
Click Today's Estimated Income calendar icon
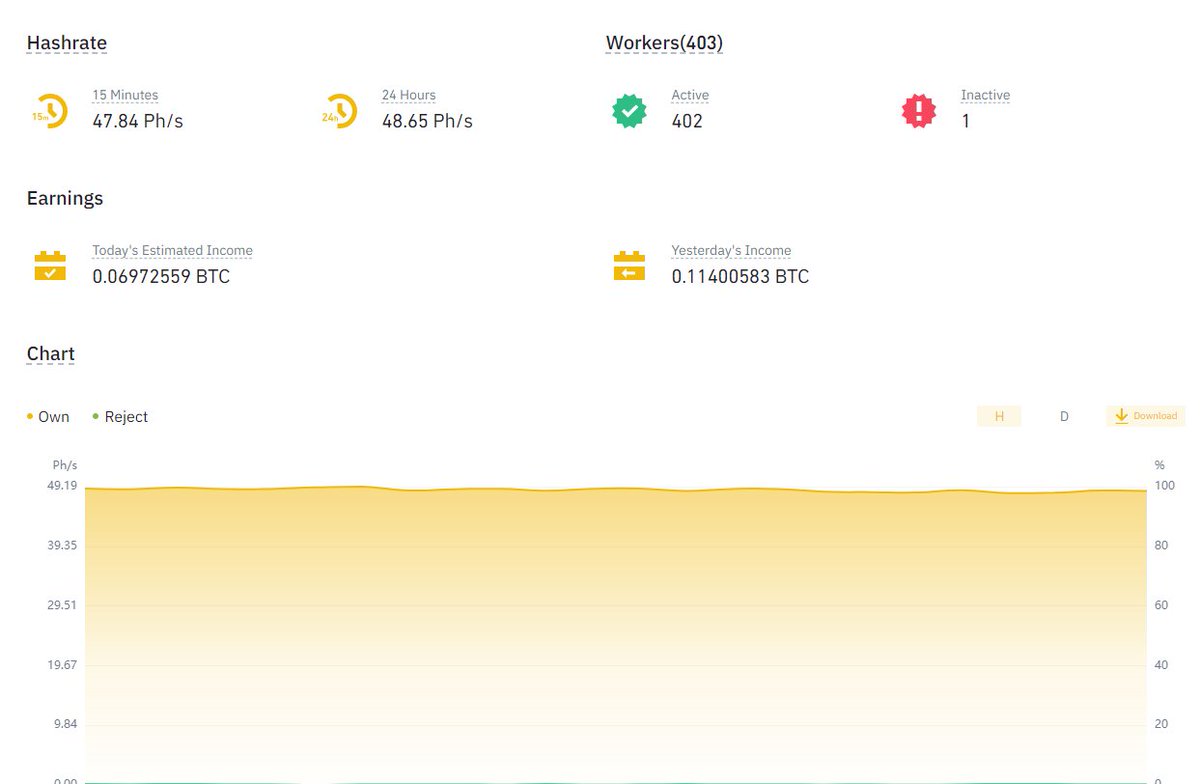(50, 266)
